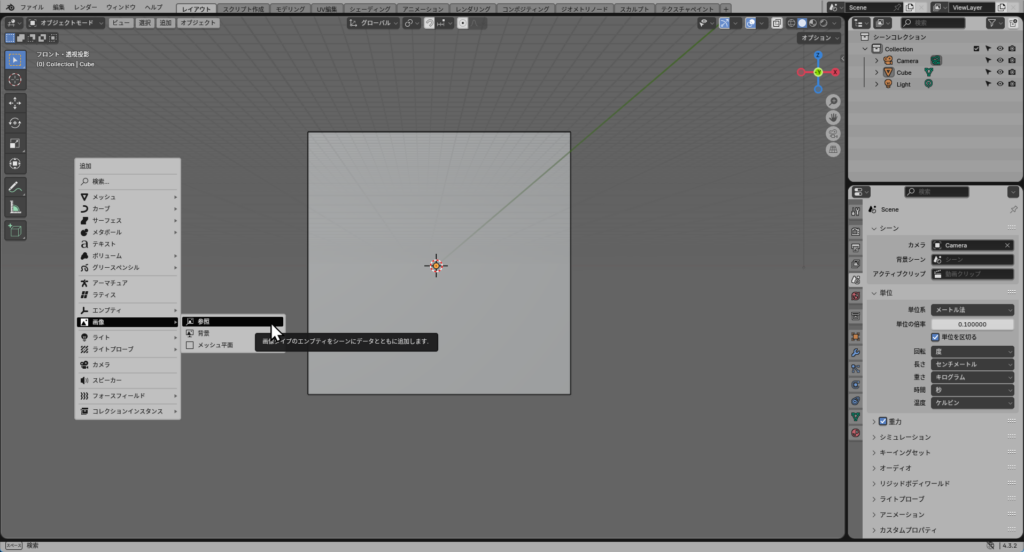The height and width of the screenshot is (552, 1024).
Task: Toggle camera view with the viewport camera icon
Action: 833,134
